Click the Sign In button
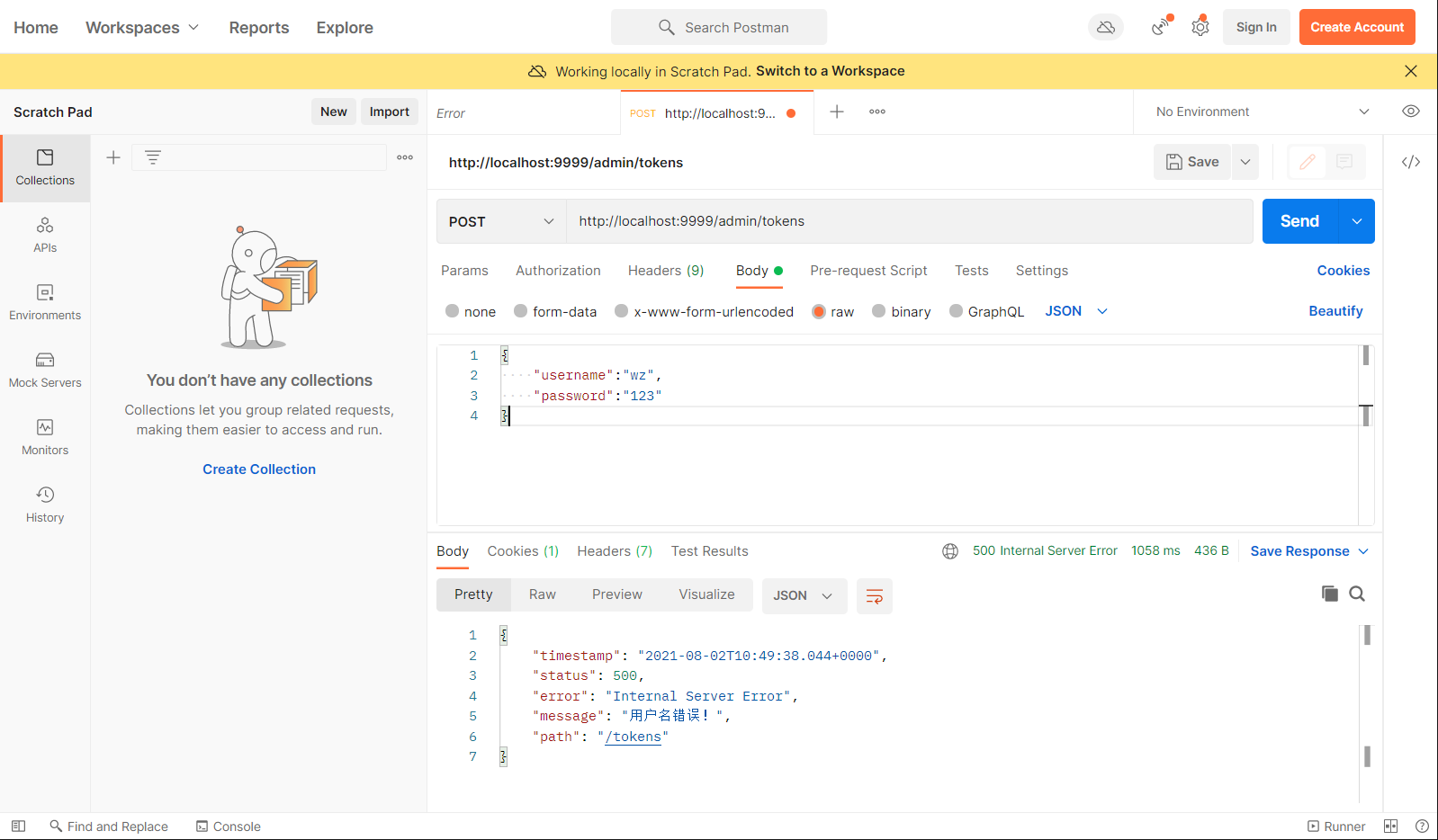Viewport: 1438px width, 840px height. pos(1256,27)
